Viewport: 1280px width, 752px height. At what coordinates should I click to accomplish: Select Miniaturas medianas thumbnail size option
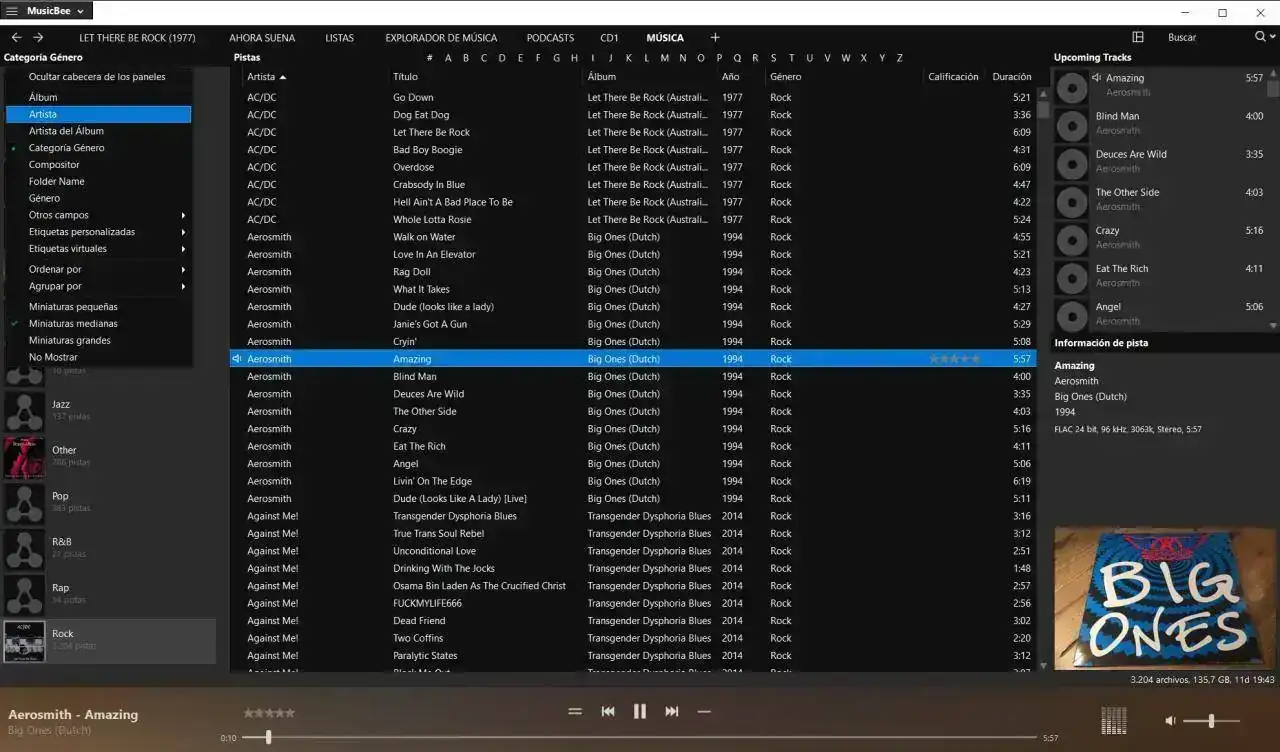(73, 324)
